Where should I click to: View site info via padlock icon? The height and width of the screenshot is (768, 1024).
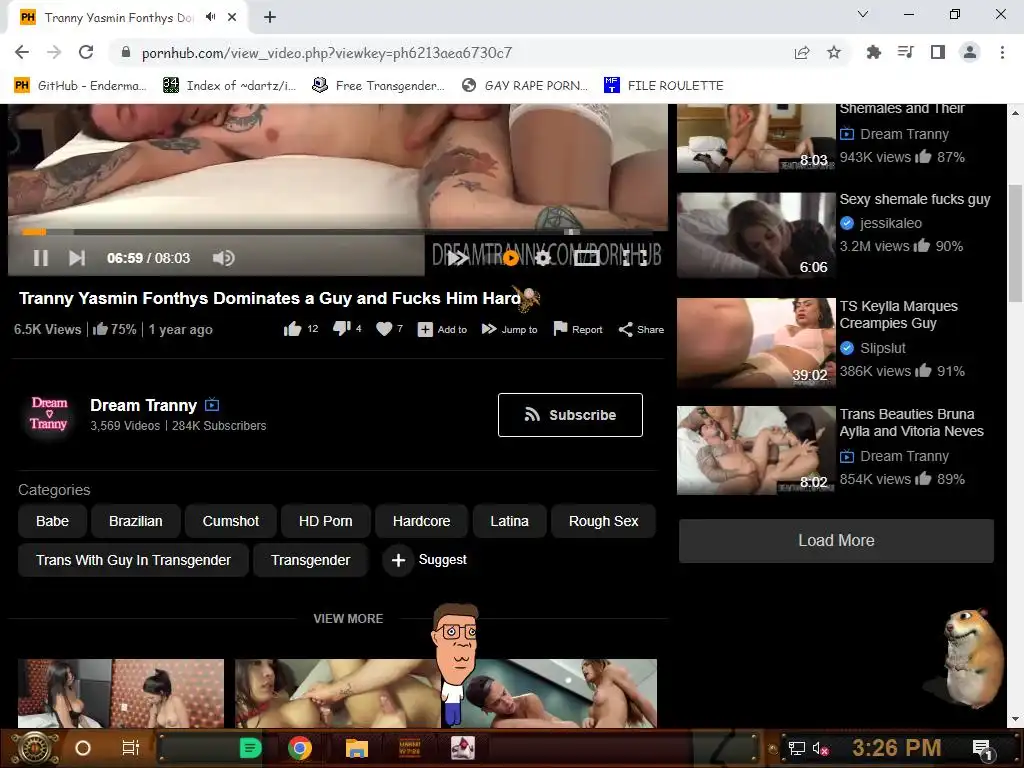tap(126, 52)
